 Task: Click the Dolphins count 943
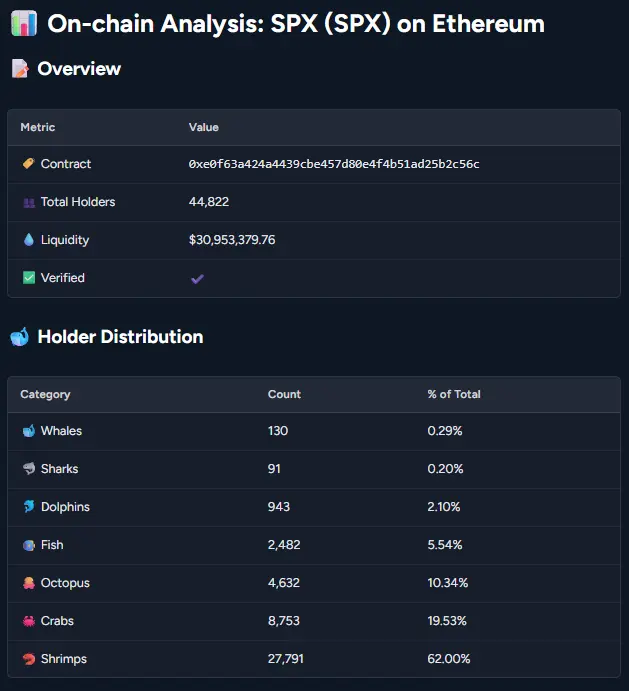point(279,506)
